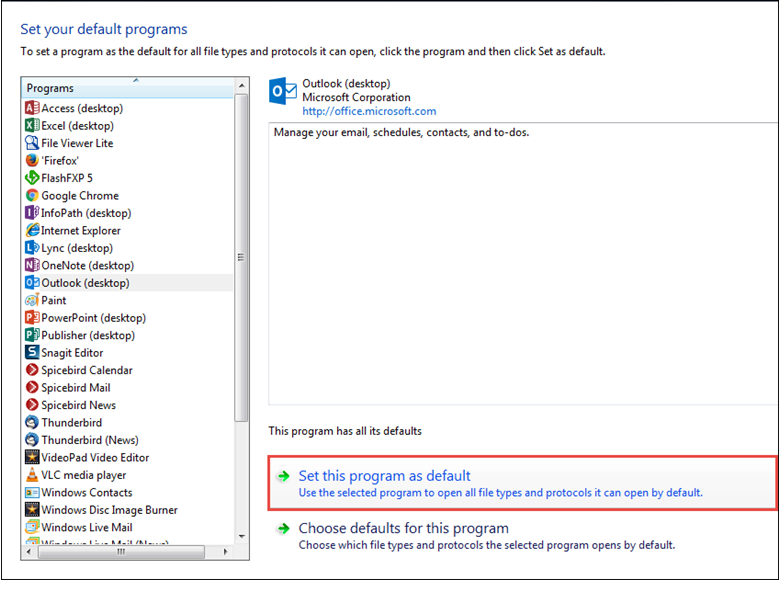Select Spicebird News entry
The image size is (781, 595).
coord(79,405)
